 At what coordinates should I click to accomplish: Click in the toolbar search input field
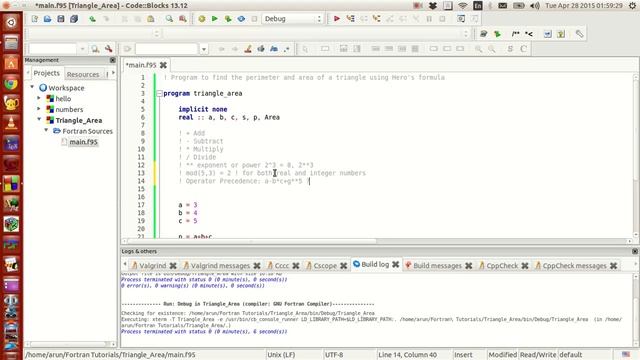(x=53, y=49)
